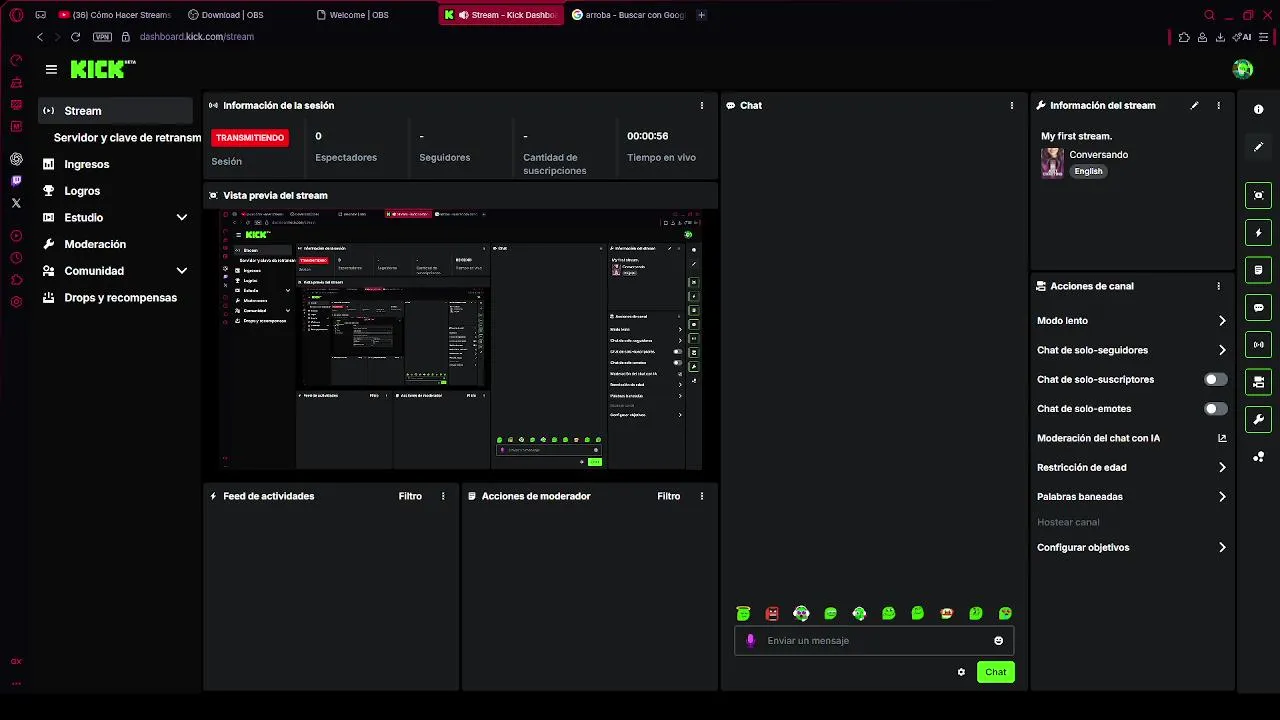This screenshot has height=720, width=1280.
Task: Toggle the wrench stream info widget icon
Action: coord(1259,419)
